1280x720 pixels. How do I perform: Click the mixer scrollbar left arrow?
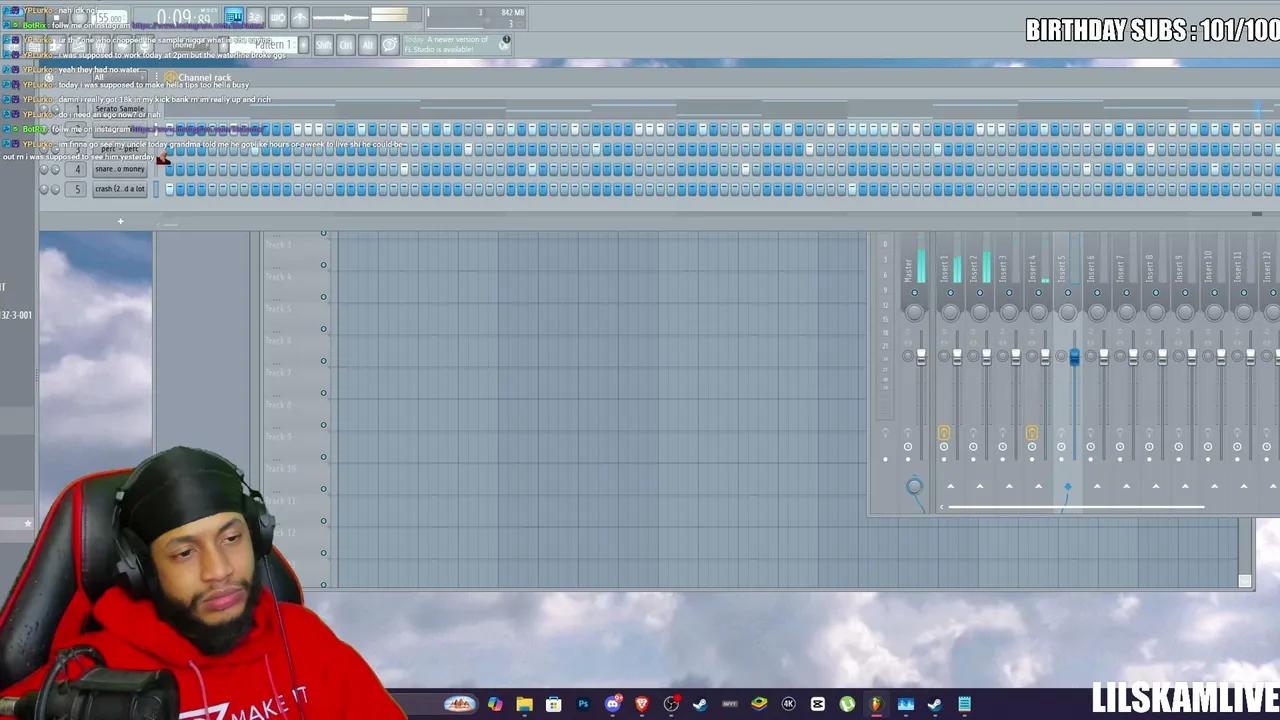(x=941, y=507)
